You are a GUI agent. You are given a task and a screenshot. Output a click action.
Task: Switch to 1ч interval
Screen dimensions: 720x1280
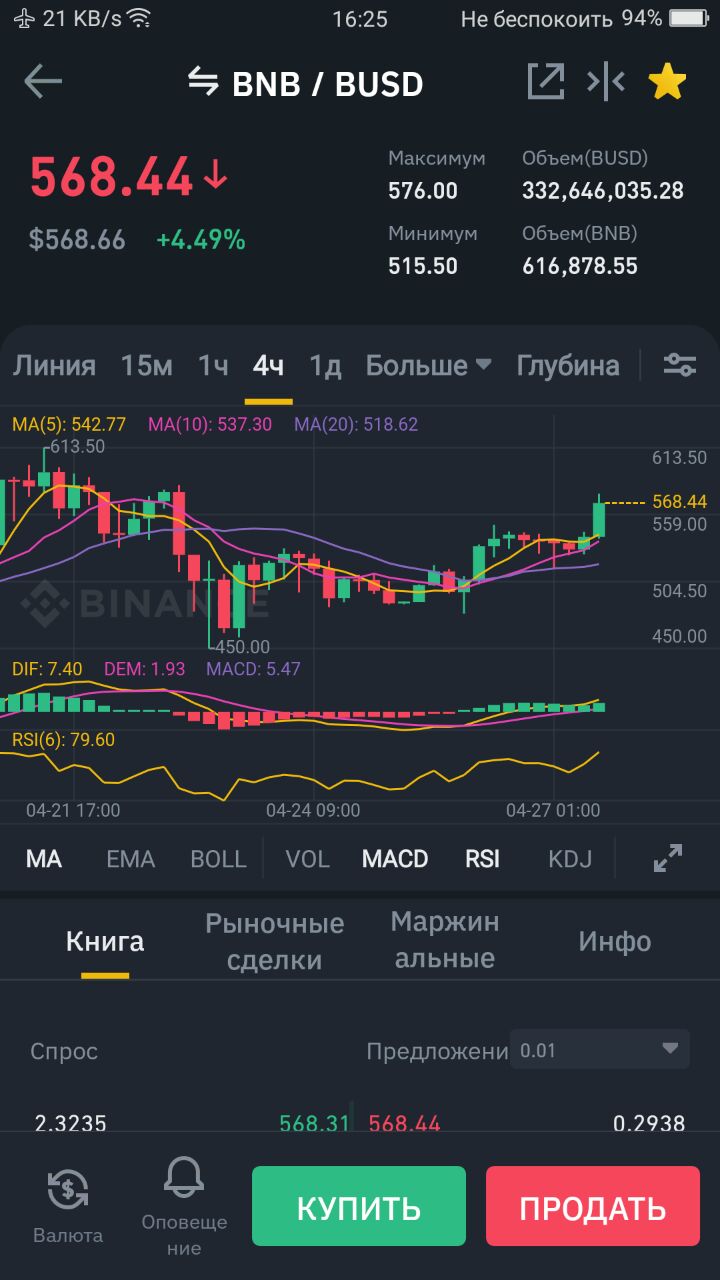click(x=213, y=365)
